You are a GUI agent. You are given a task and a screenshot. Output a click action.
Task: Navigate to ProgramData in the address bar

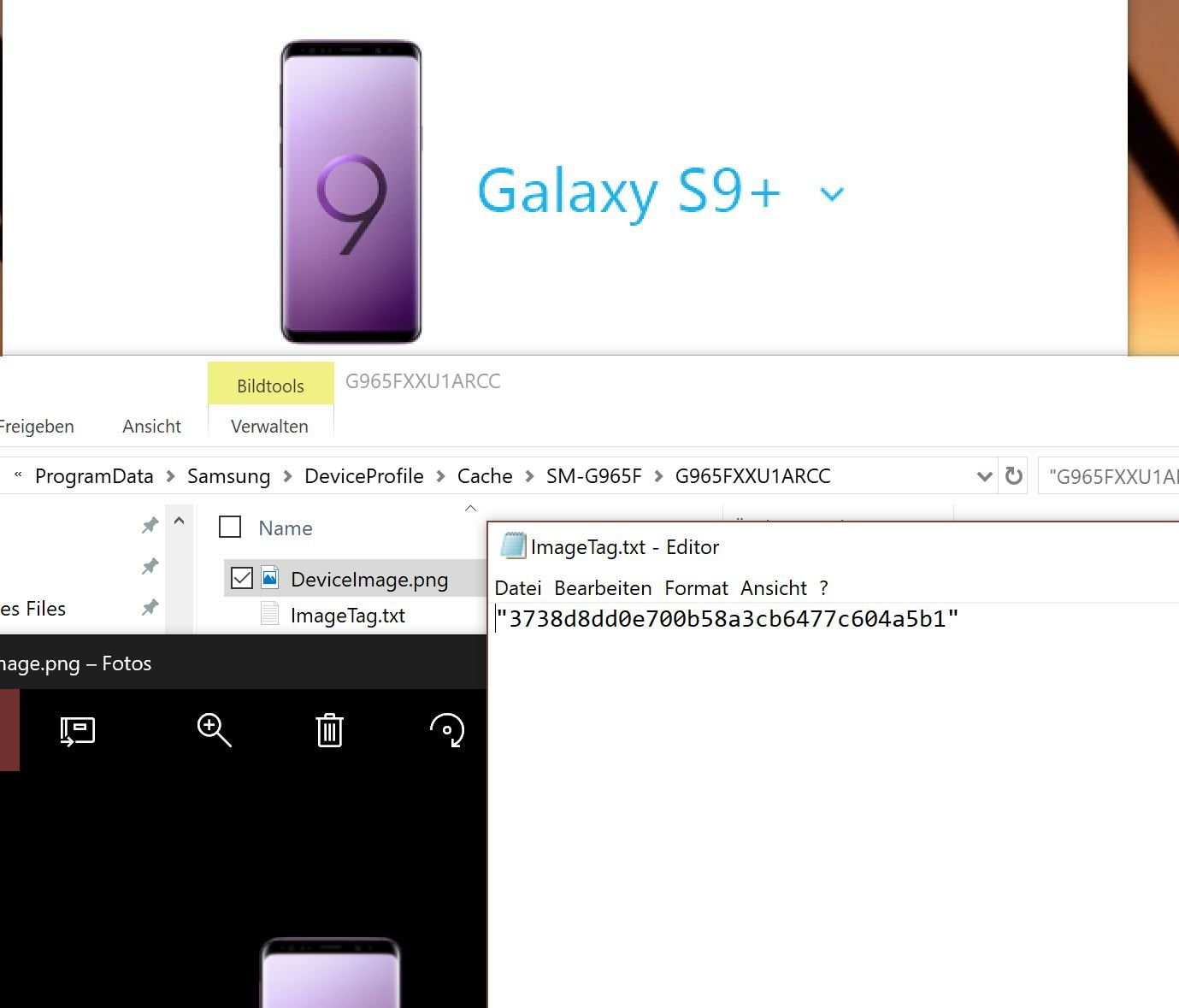click(94, 476)
